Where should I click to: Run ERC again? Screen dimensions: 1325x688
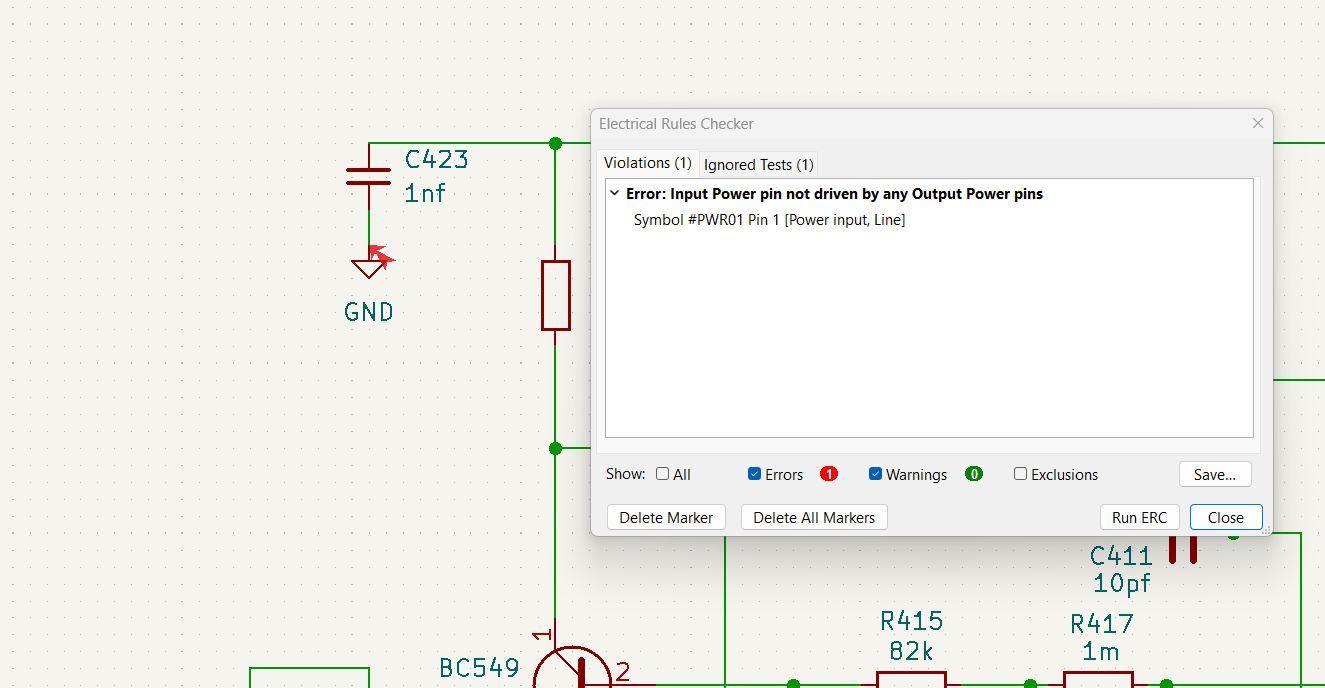click(x=1139, y=517)
